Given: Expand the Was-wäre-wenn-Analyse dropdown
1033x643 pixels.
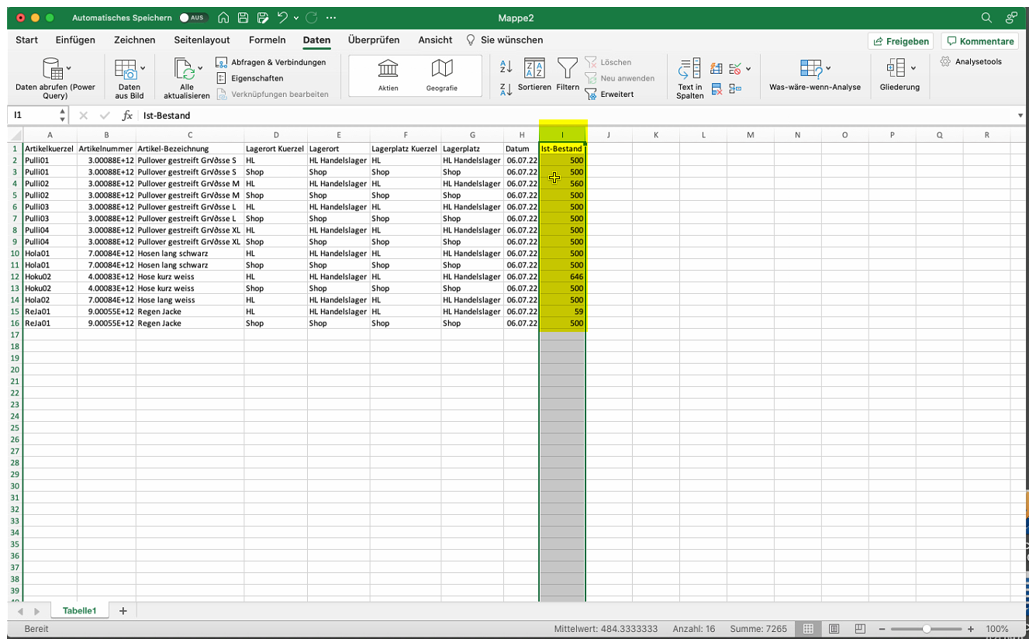Looking at the screenshot, I should tap(828, 68).
